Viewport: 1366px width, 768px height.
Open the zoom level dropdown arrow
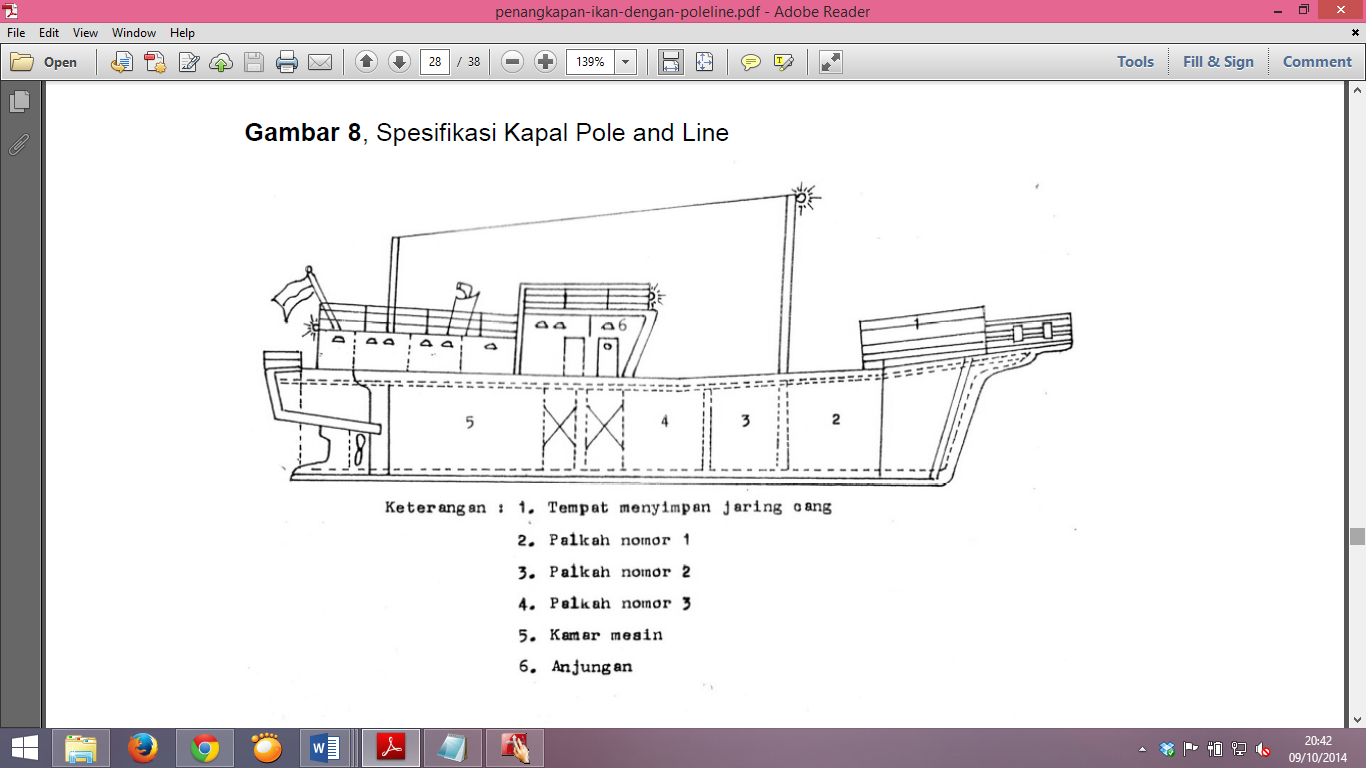(626, 62)
